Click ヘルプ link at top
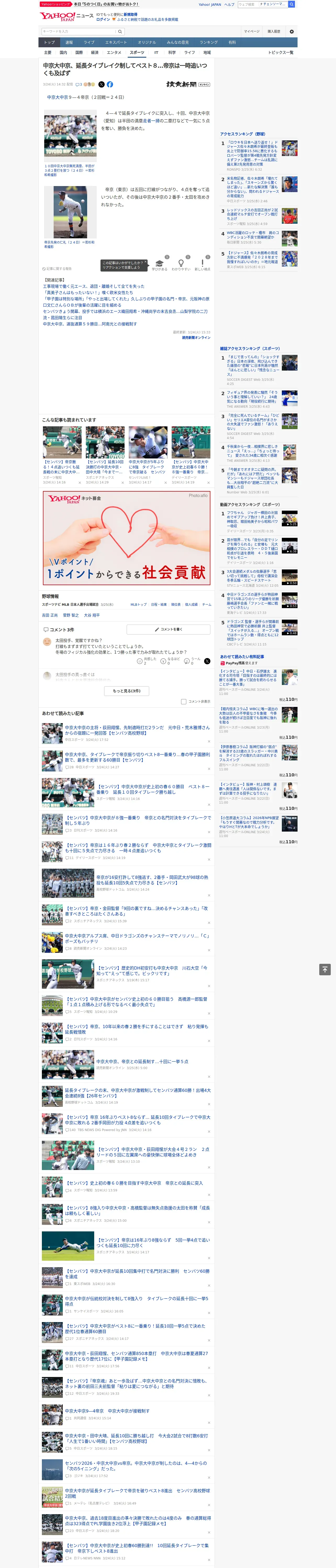 point(229,4)
